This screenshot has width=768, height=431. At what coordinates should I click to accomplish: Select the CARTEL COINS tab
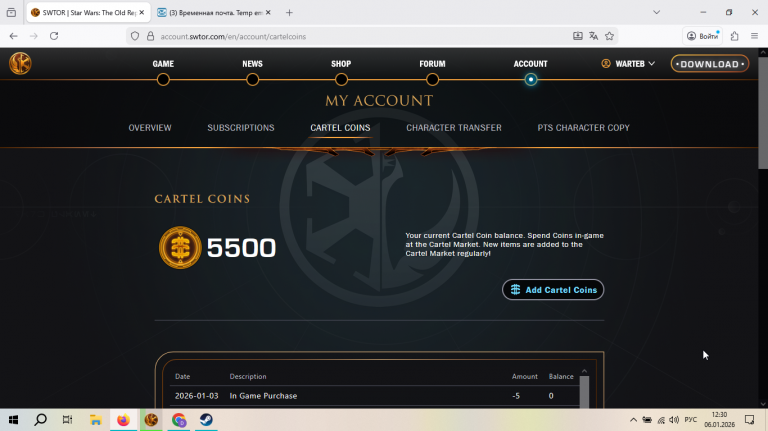(340, 128)
